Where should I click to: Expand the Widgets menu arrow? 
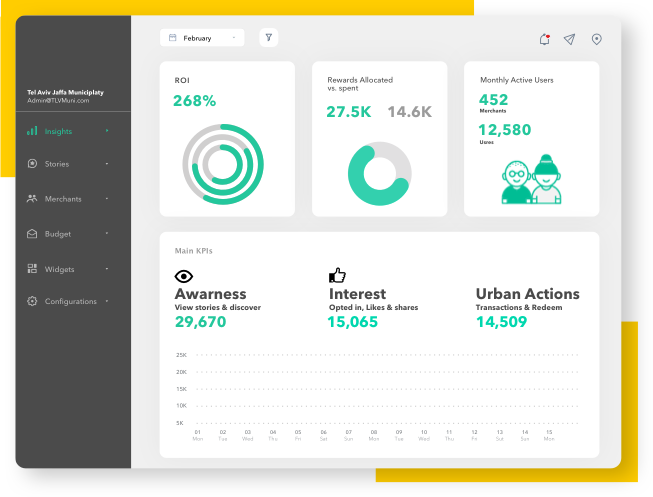click(107, 269)
